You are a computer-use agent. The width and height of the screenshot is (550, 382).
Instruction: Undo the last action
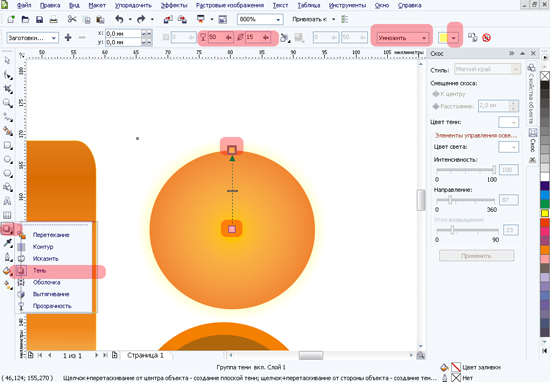[x=119, y=19]
